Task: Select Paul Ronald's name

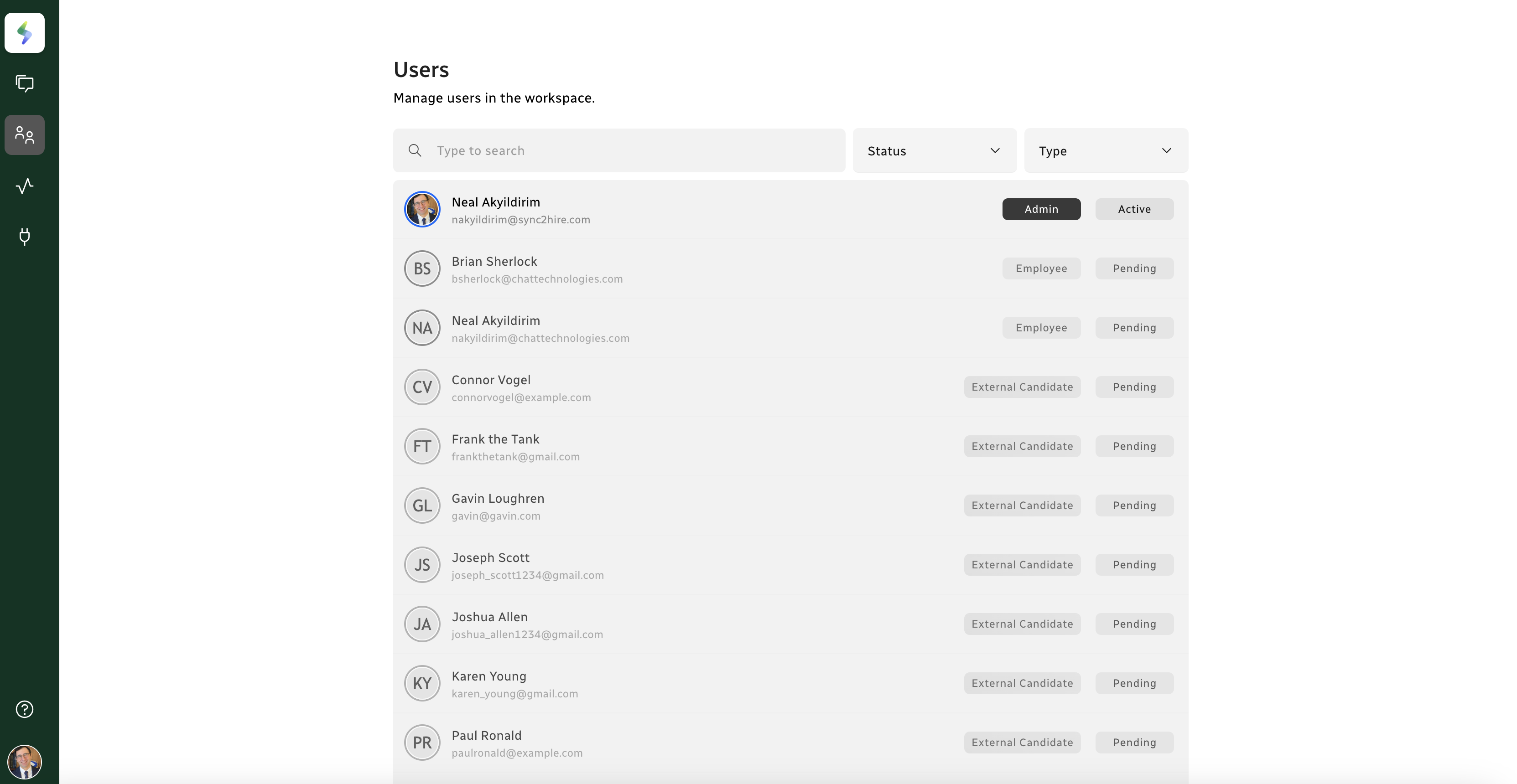Action: tap(486, 736)
